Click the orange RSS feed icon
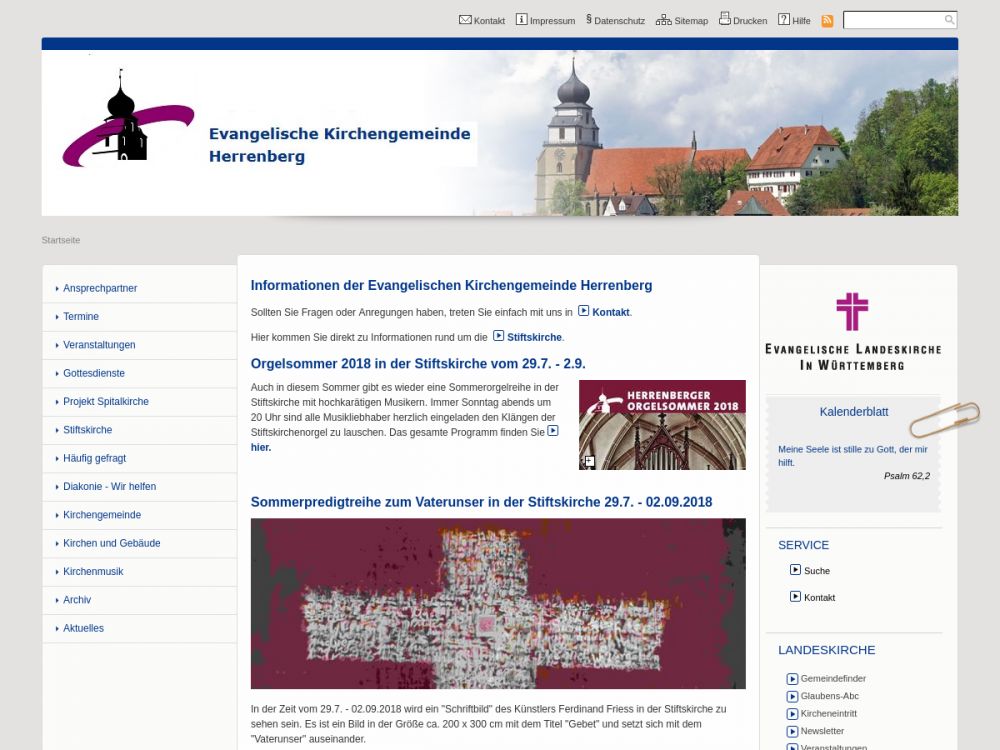 (827, 21)
